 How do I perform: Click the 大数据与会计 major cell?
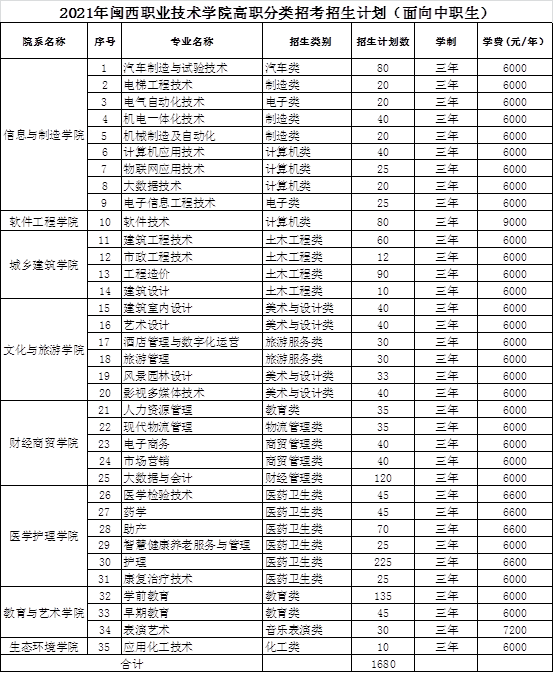pos(192,477)
